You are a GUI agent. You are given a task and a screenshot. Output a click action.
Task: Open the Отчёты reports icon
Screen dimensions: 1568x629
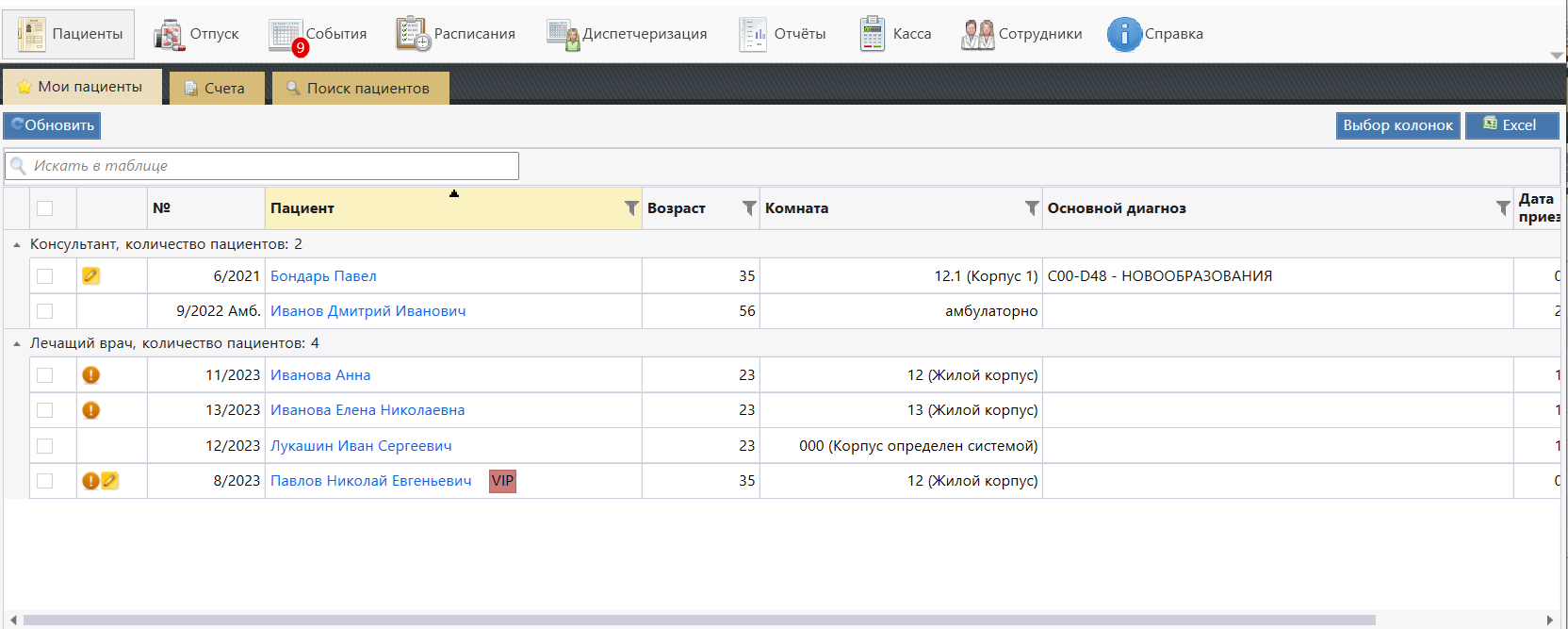753,35
